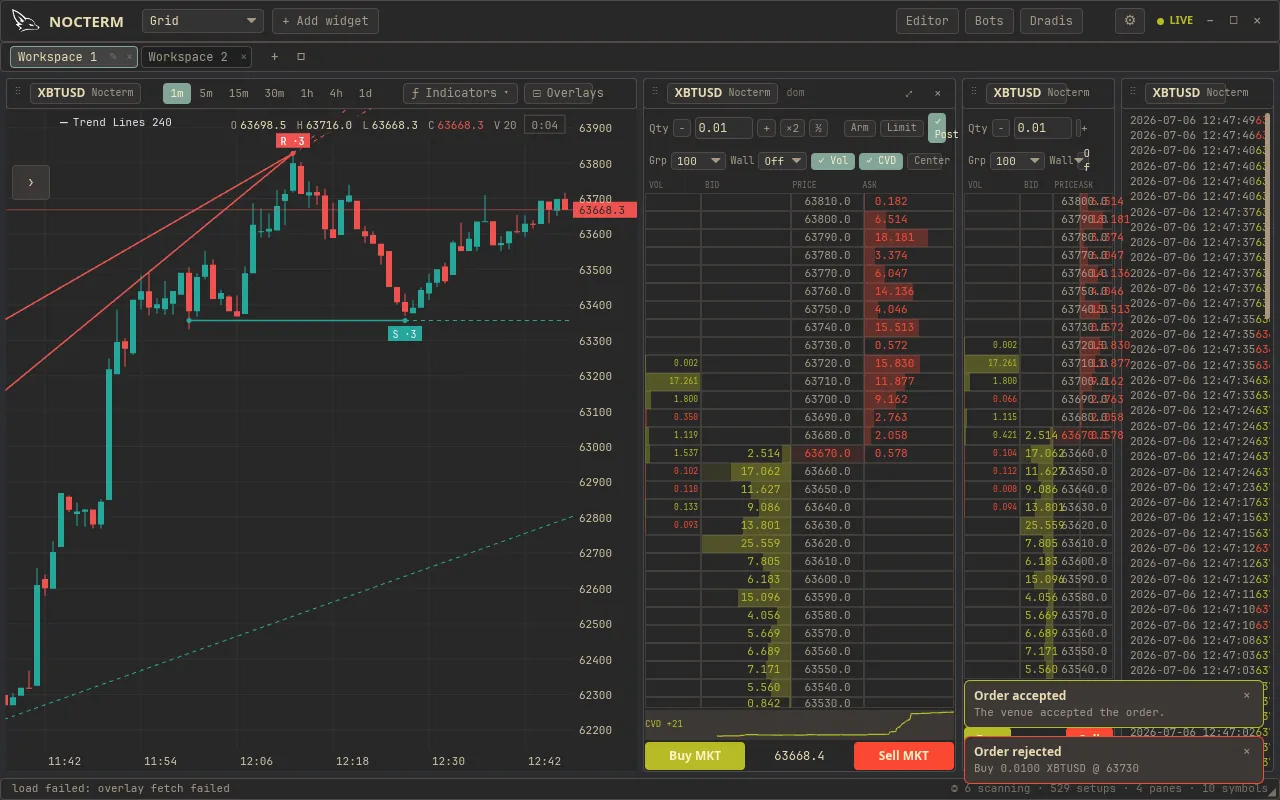Open the Wall dropdown in the narrow order book pane
This screenshot has width=1280, height=800.
click(x=1078, y=160)
